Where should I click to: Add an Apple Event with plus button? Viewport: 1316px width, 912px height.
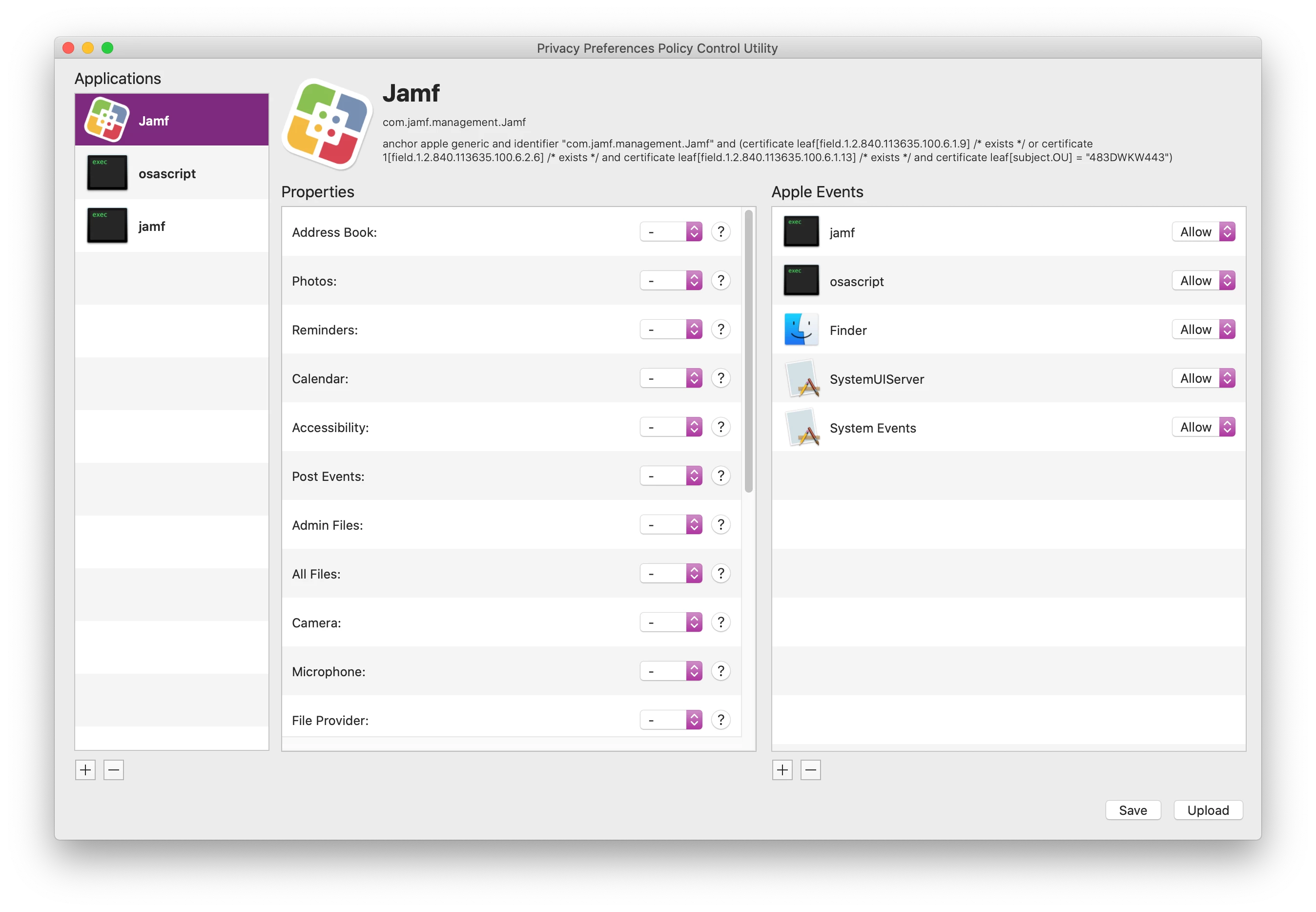point(782,770)
